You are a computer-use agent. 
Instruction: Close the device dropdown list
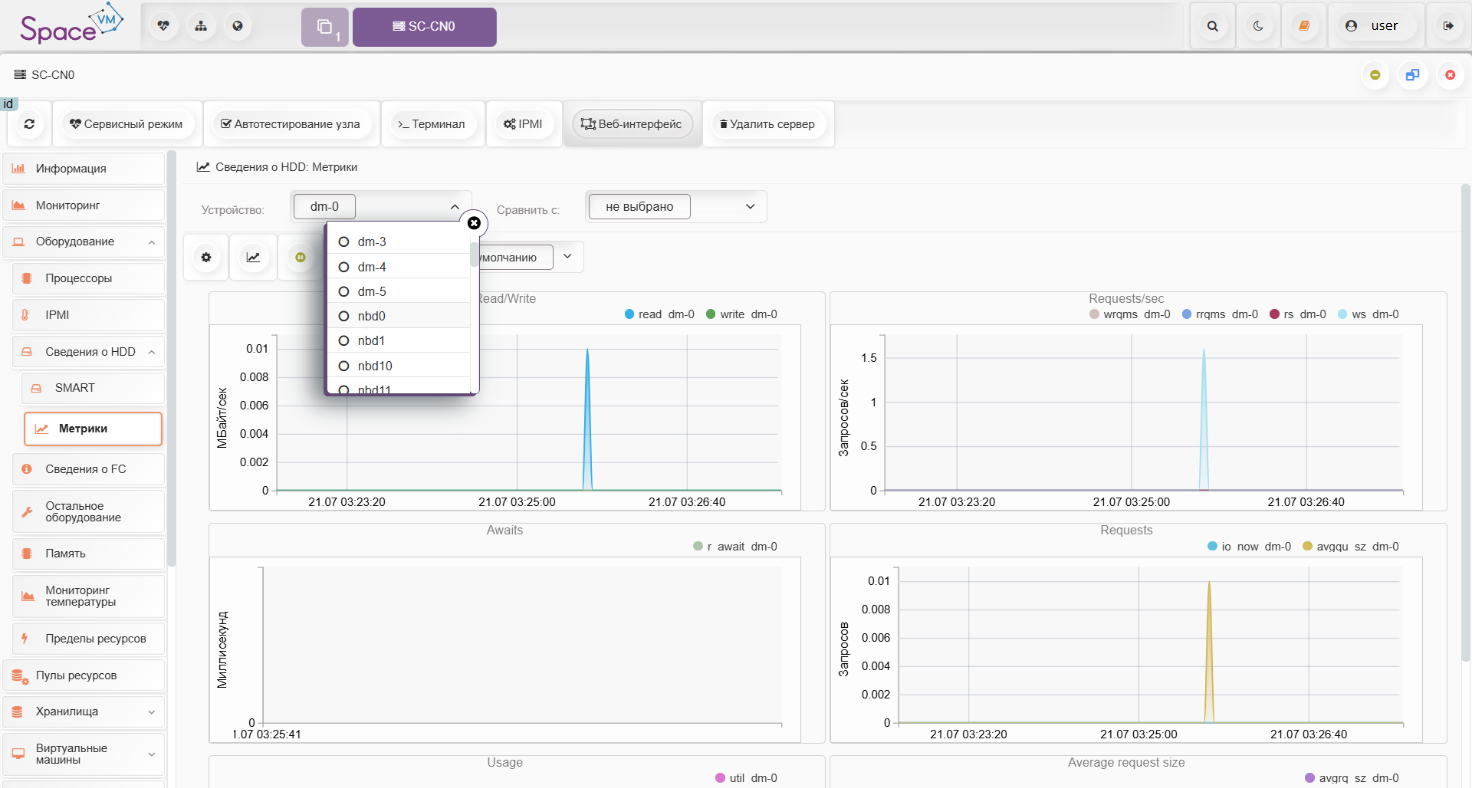pos(474,223)
